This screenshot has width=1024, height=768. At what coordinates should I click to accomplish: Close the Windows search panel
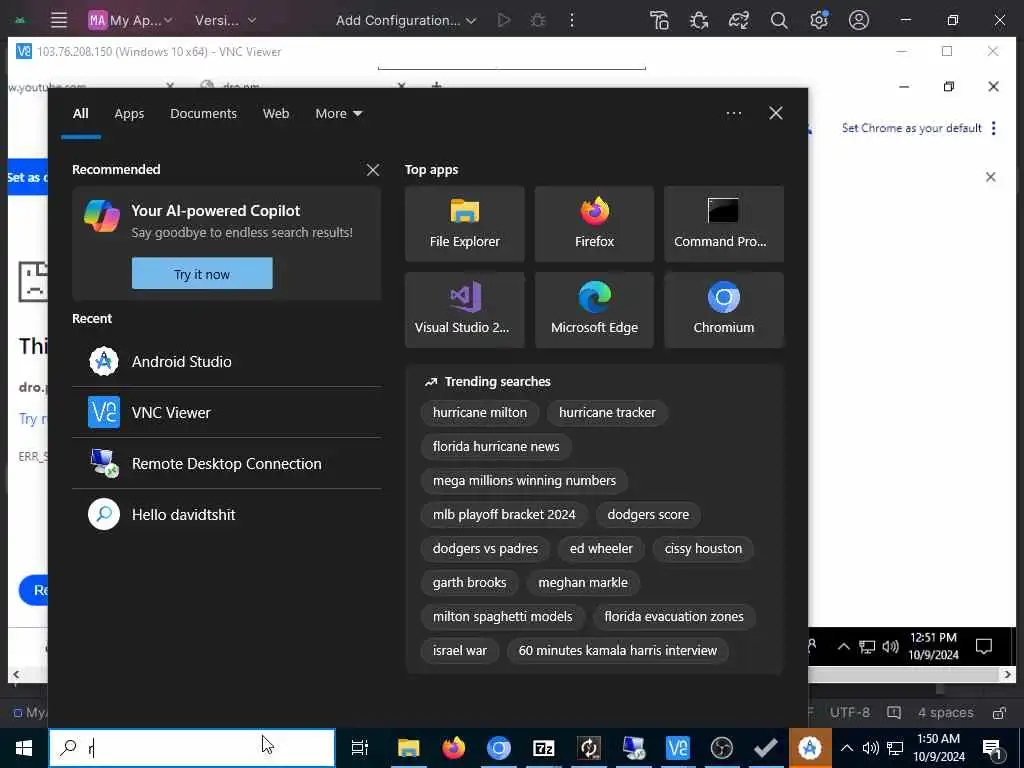(x=776, y=114)
